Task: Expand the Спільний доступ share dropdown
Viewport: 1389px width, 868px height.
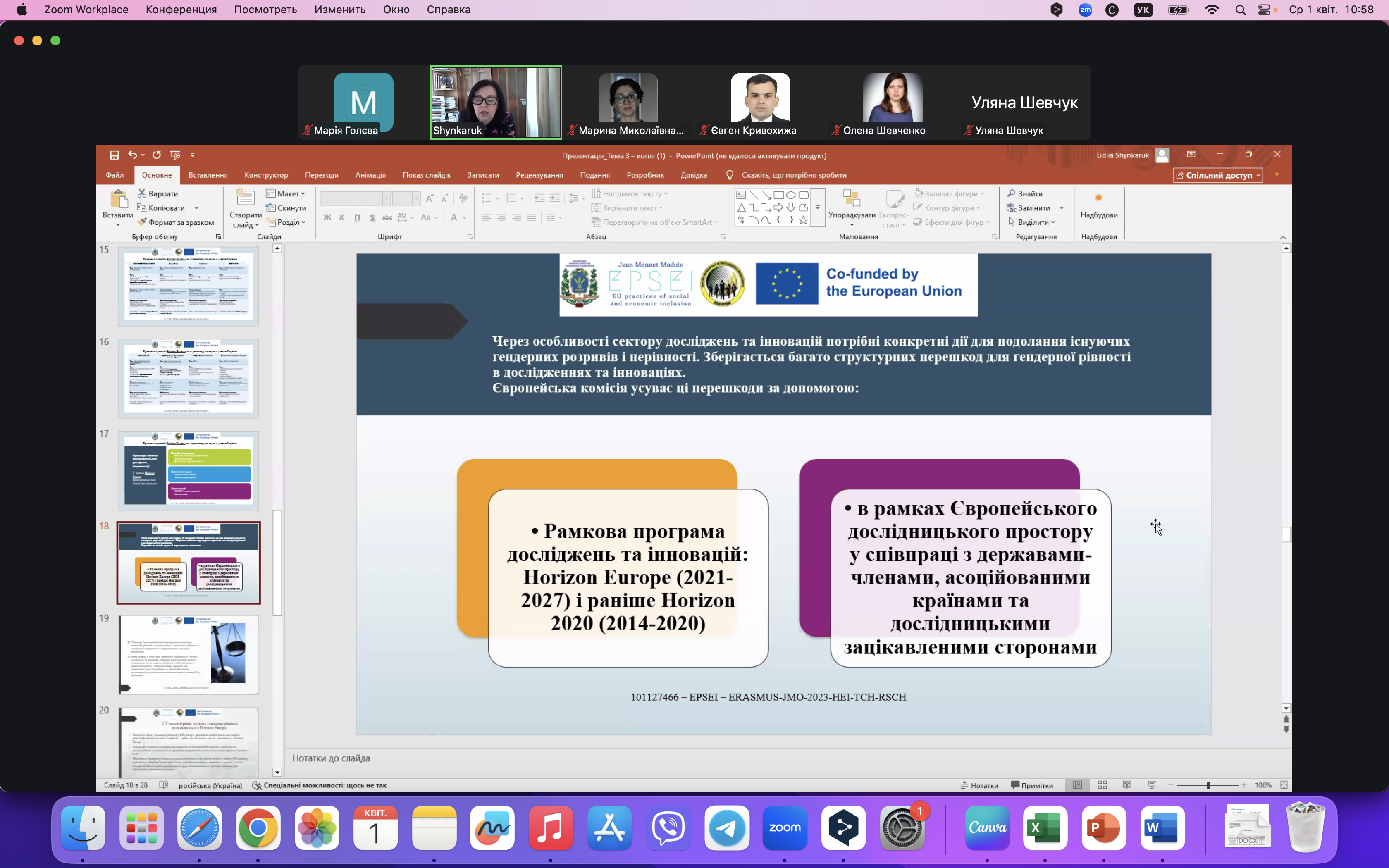Action: (x=1258, y=176)
